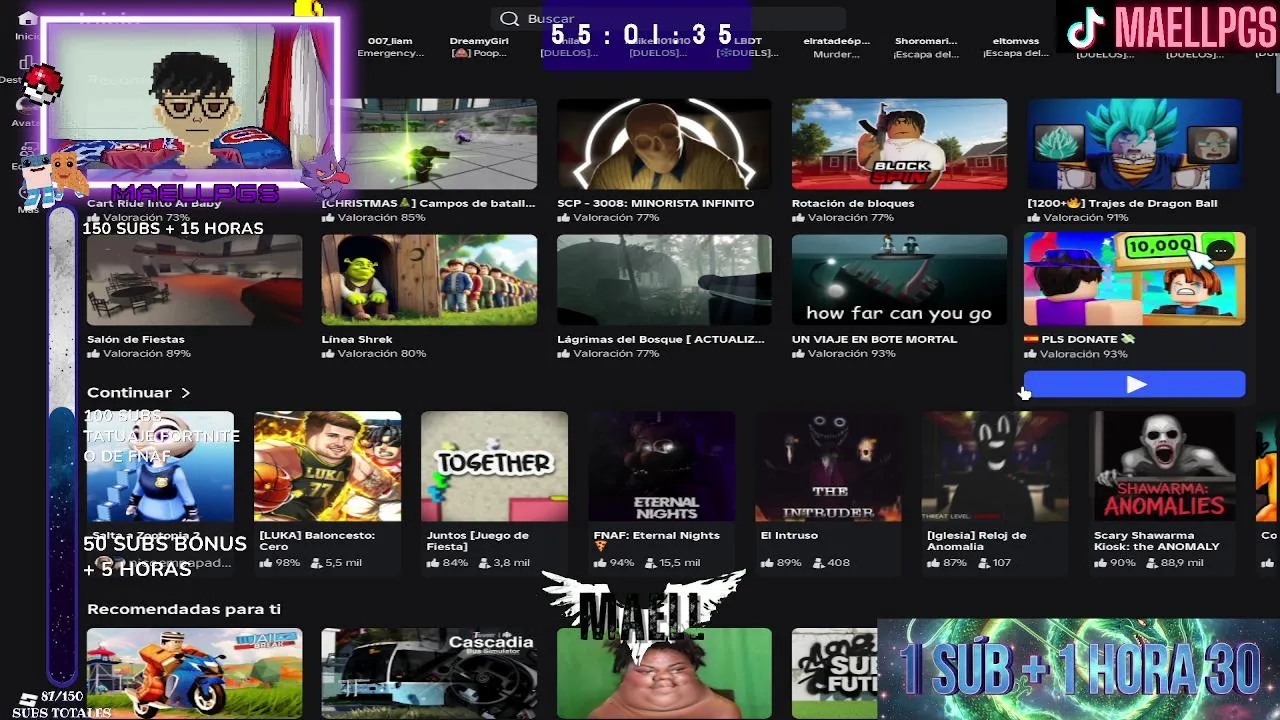Focus the Buscar search field

point(668,19)
